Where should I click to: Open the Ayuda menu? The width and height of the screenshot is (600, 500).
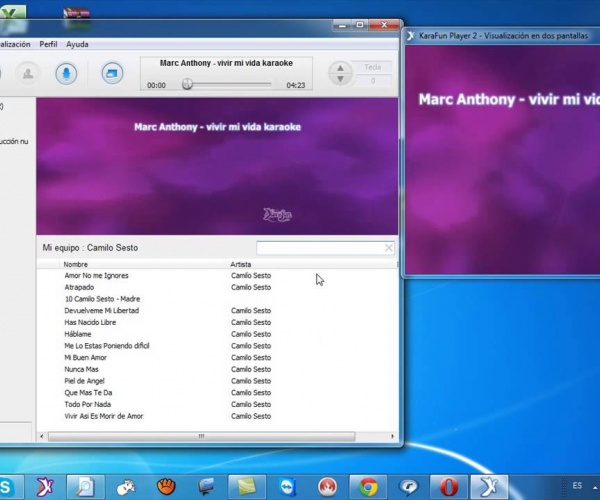pyautogui.click(x=77, y=44)
